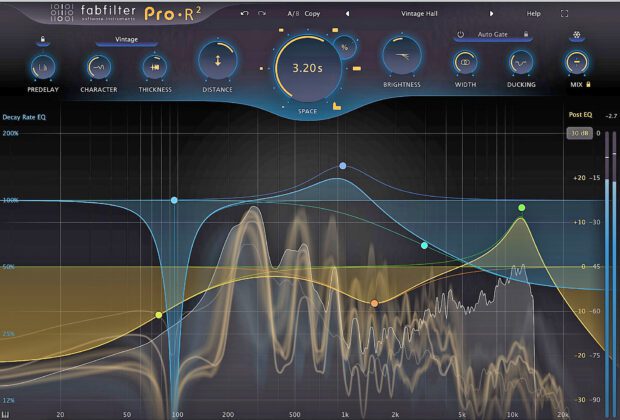The width and height of the screenshot is (620, 420).
Task: Select the yellow-green Post EQ low band point
Action: [159, 315]
